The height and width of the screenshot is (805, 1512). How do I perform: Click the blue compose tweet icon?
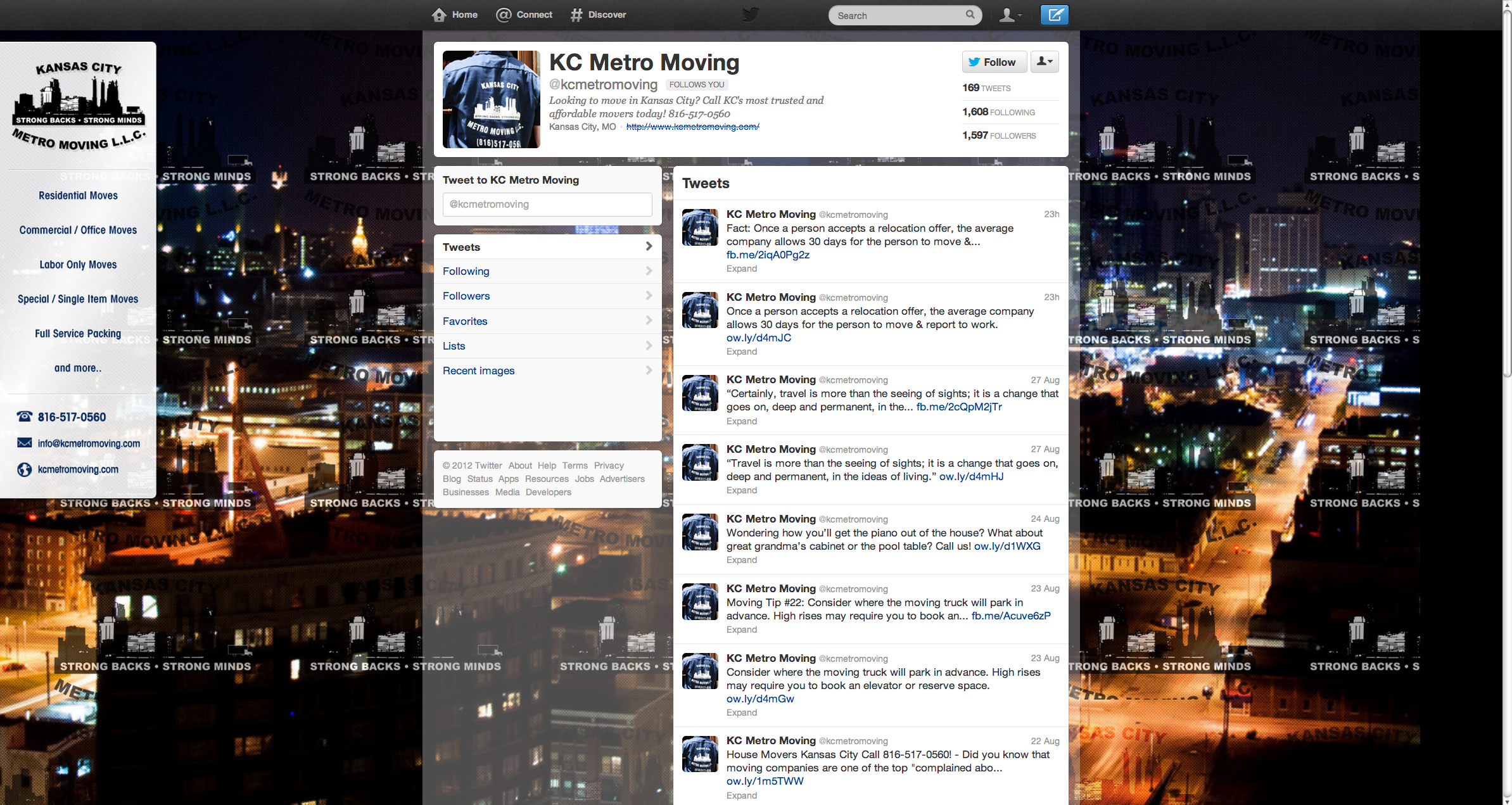(1055, 15)
